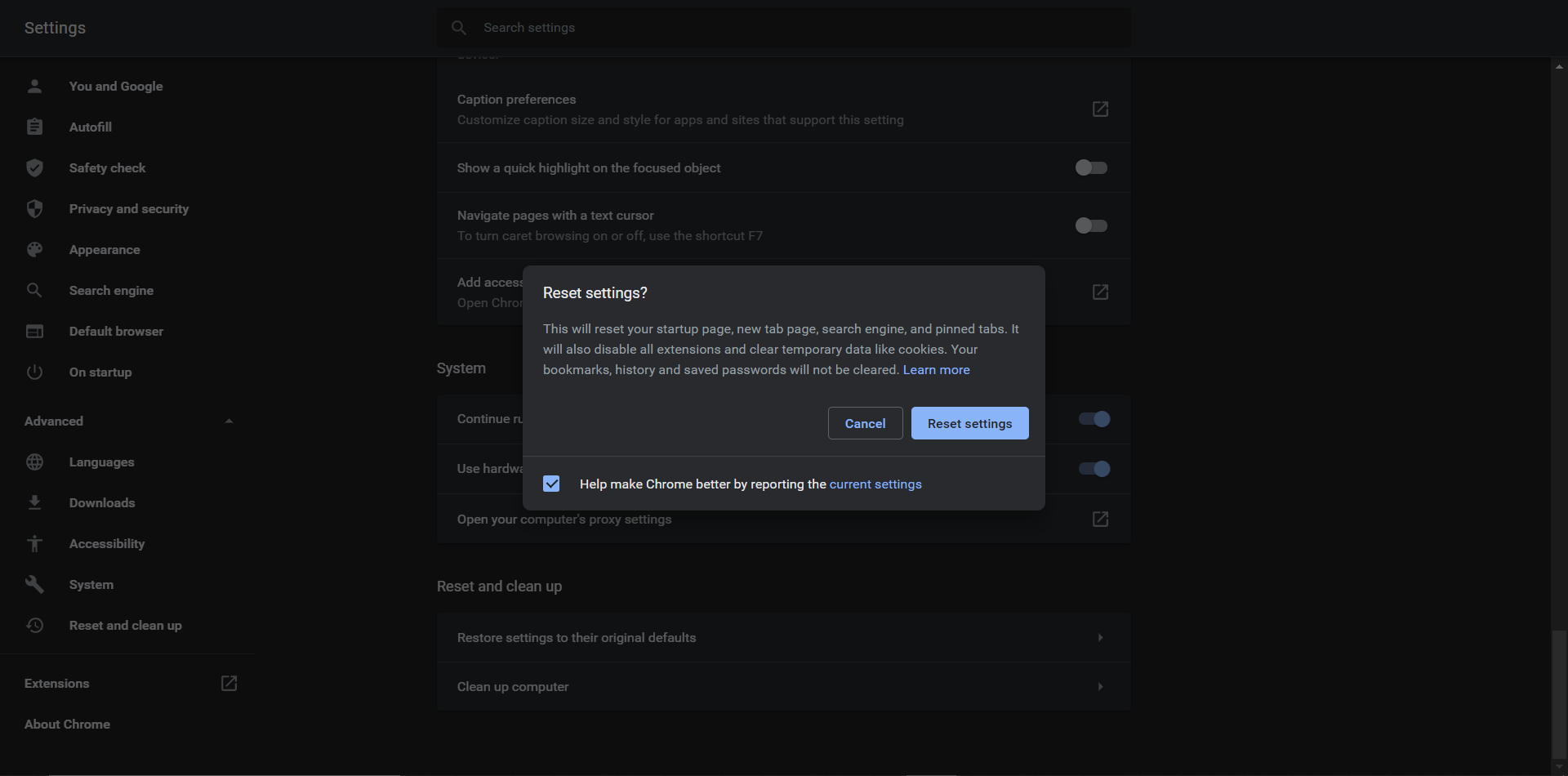Expand Restore settings to their original defaults
This screenshot has height=776, width=1568.
(x=1100, y=638)
